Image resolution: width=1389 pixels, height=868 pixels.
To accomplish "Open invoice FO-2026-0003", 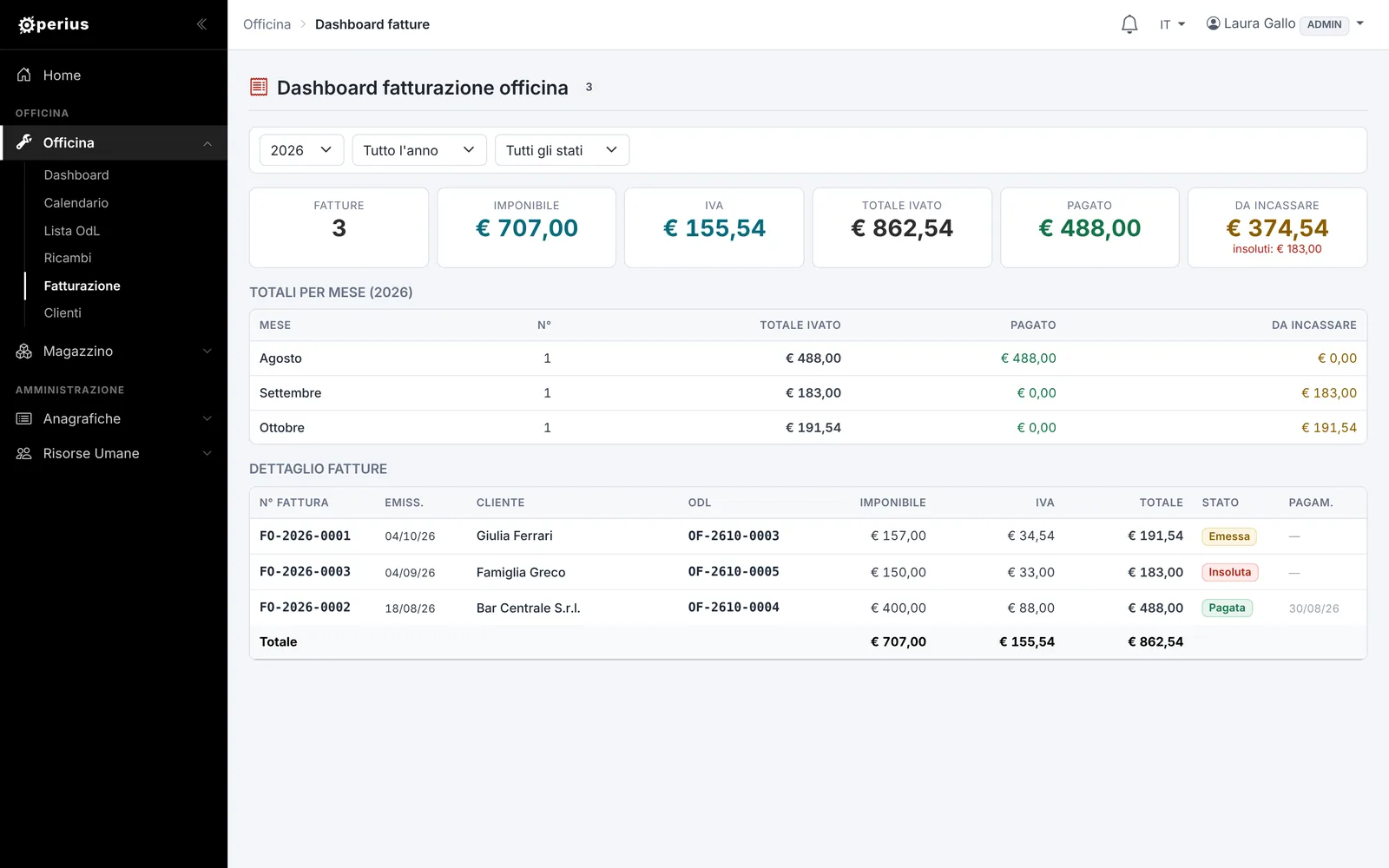I will pyautogui.click(x=305, y=571).
